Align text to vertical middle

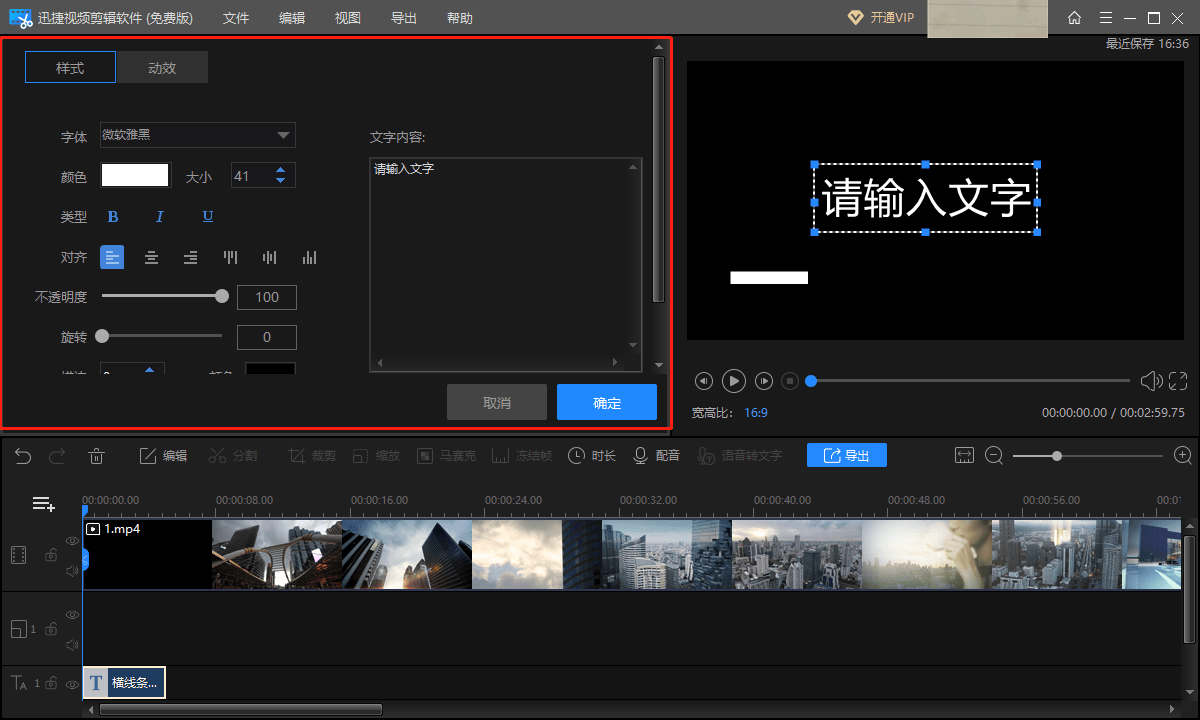pos(270,257)
